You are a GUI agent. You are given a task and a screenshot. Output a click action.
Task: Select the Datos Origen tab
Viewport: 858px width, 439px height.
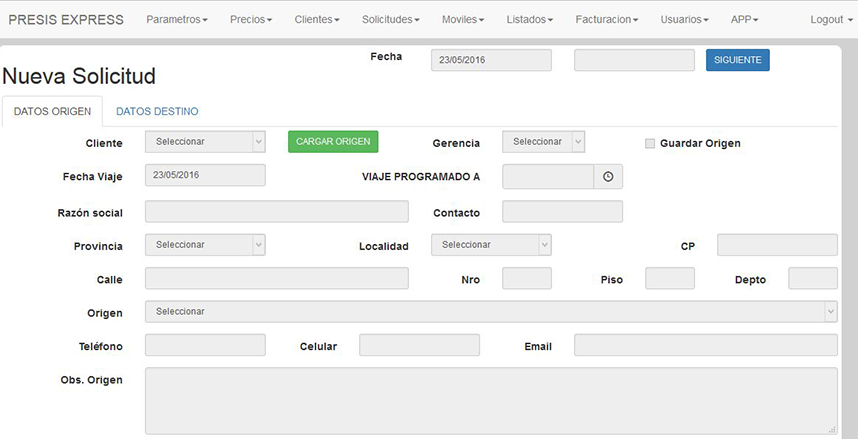tap(52, 111)
